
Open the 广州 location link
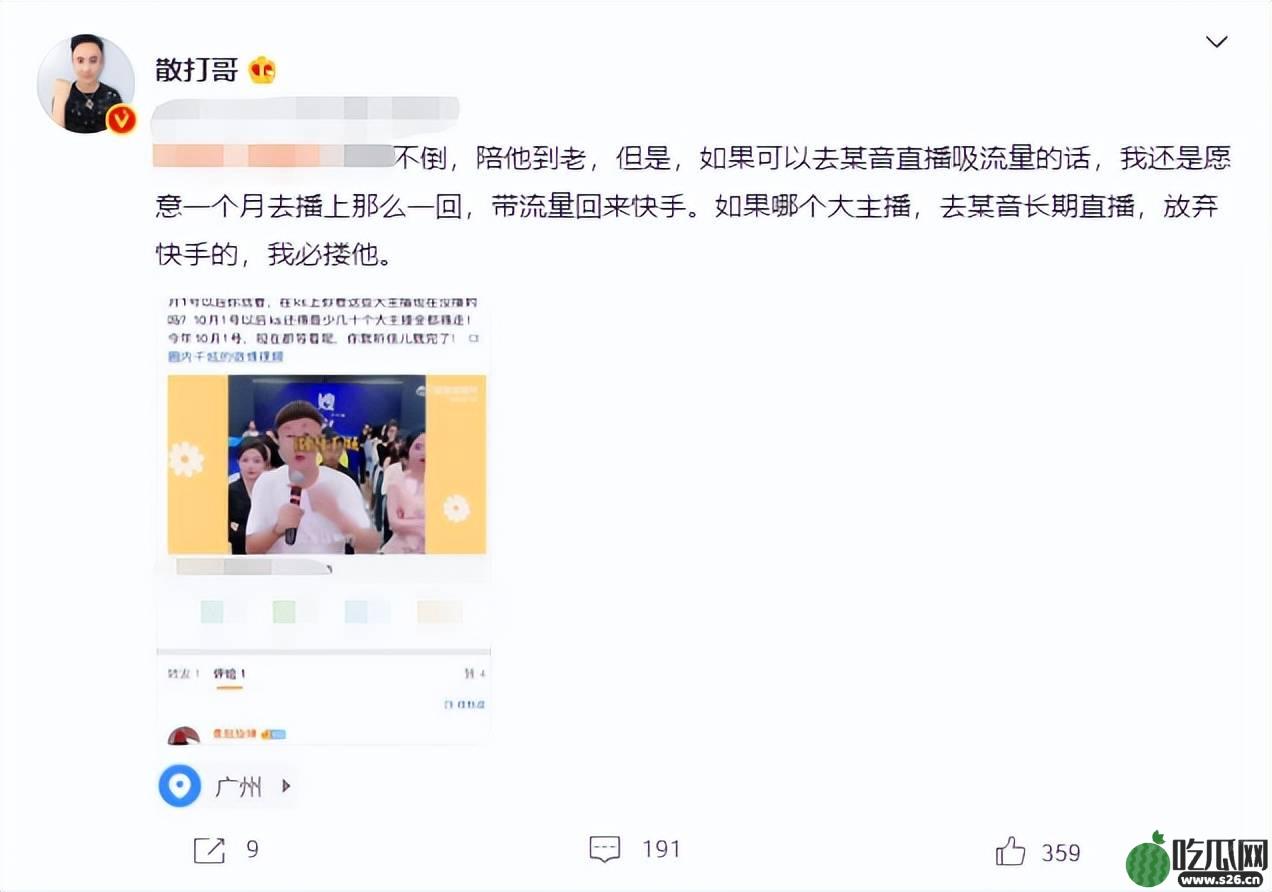click(x=238, y=787)
